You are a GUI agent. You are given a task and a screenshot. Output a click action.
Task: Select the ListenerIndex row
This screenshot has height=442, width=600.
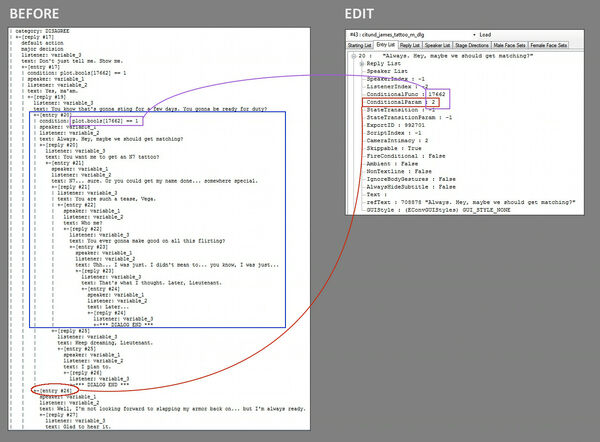point(397,86)
